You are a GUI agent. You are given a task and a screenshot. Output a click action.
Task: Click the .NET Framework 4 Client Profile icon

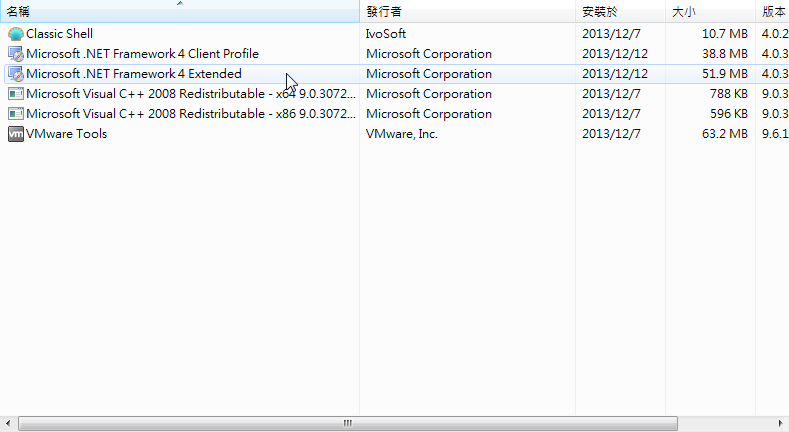pyautogui.click(x=16, y=54)
